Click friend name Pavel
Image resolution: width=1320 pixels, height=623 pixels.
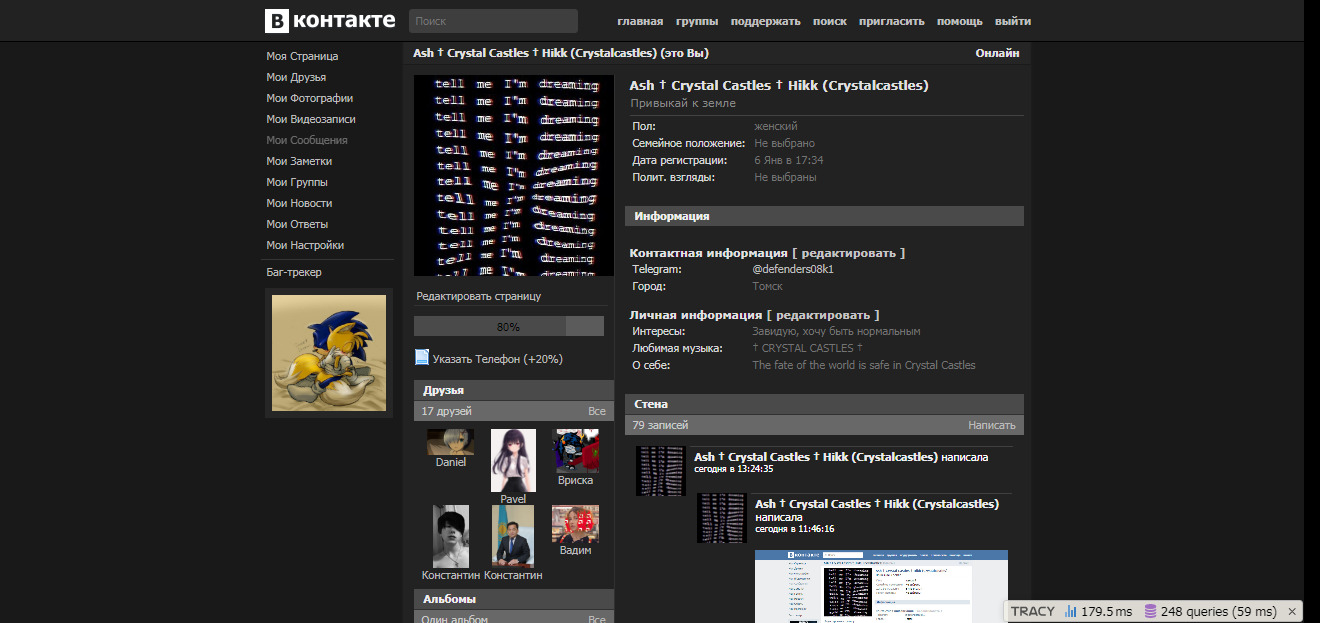[x=513, y=500]
